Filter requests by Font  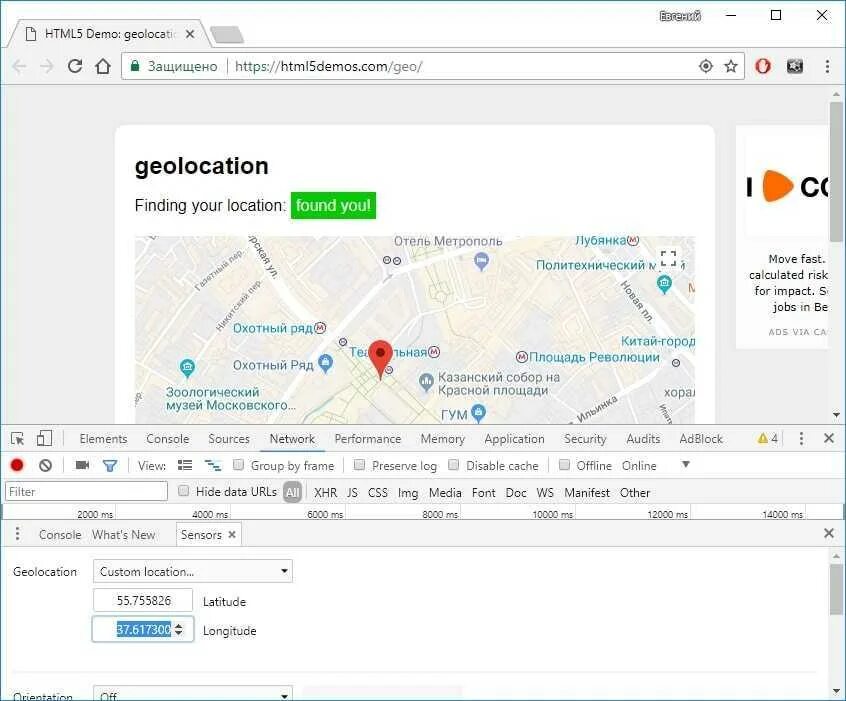[483, 492]
